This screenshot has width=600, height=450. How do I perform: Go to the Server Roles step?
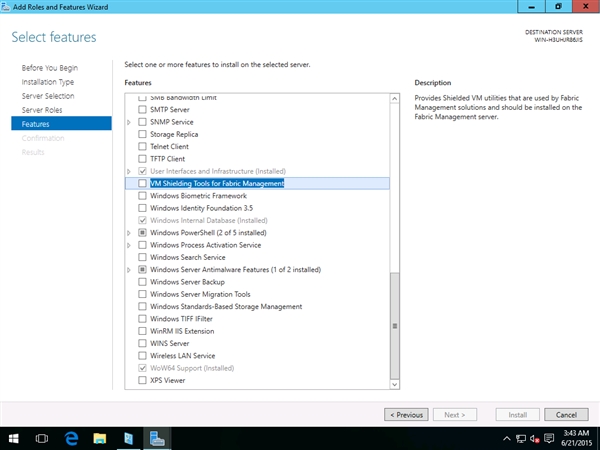(x=42, y=110)
